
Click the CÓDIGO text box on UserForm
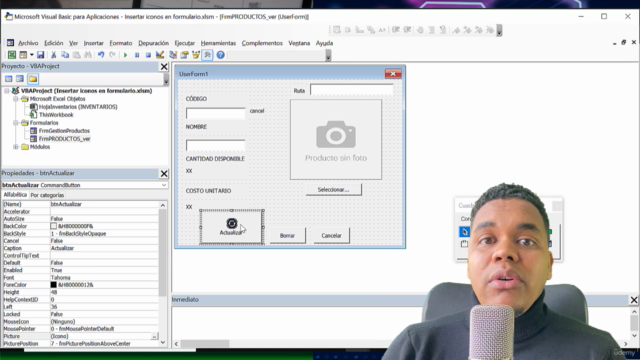click(x=216, y=113)
